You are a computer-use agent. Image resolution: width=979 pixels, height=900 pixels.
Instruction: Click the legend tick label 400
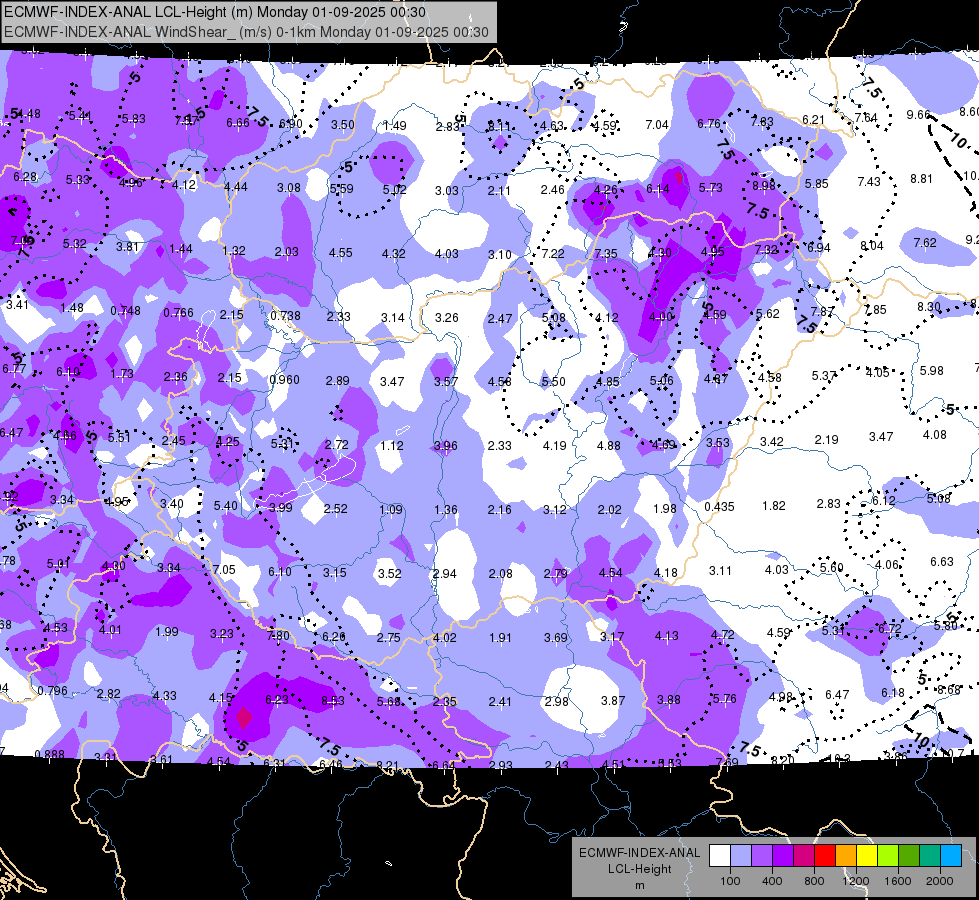tap(772, 881)
